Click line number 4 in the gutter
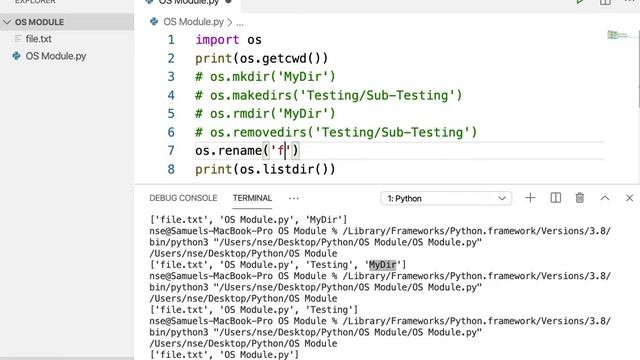 click(x=171, y=95)
